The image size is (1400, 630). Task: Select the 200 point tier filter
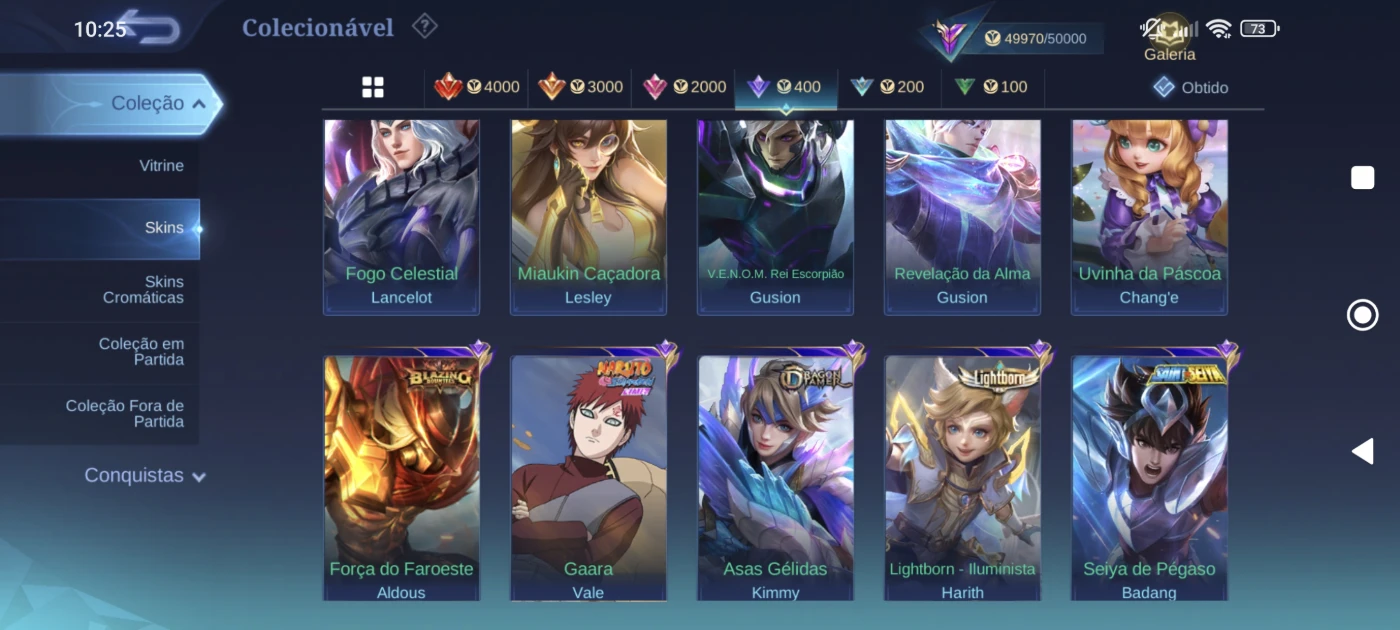(887, 87)
